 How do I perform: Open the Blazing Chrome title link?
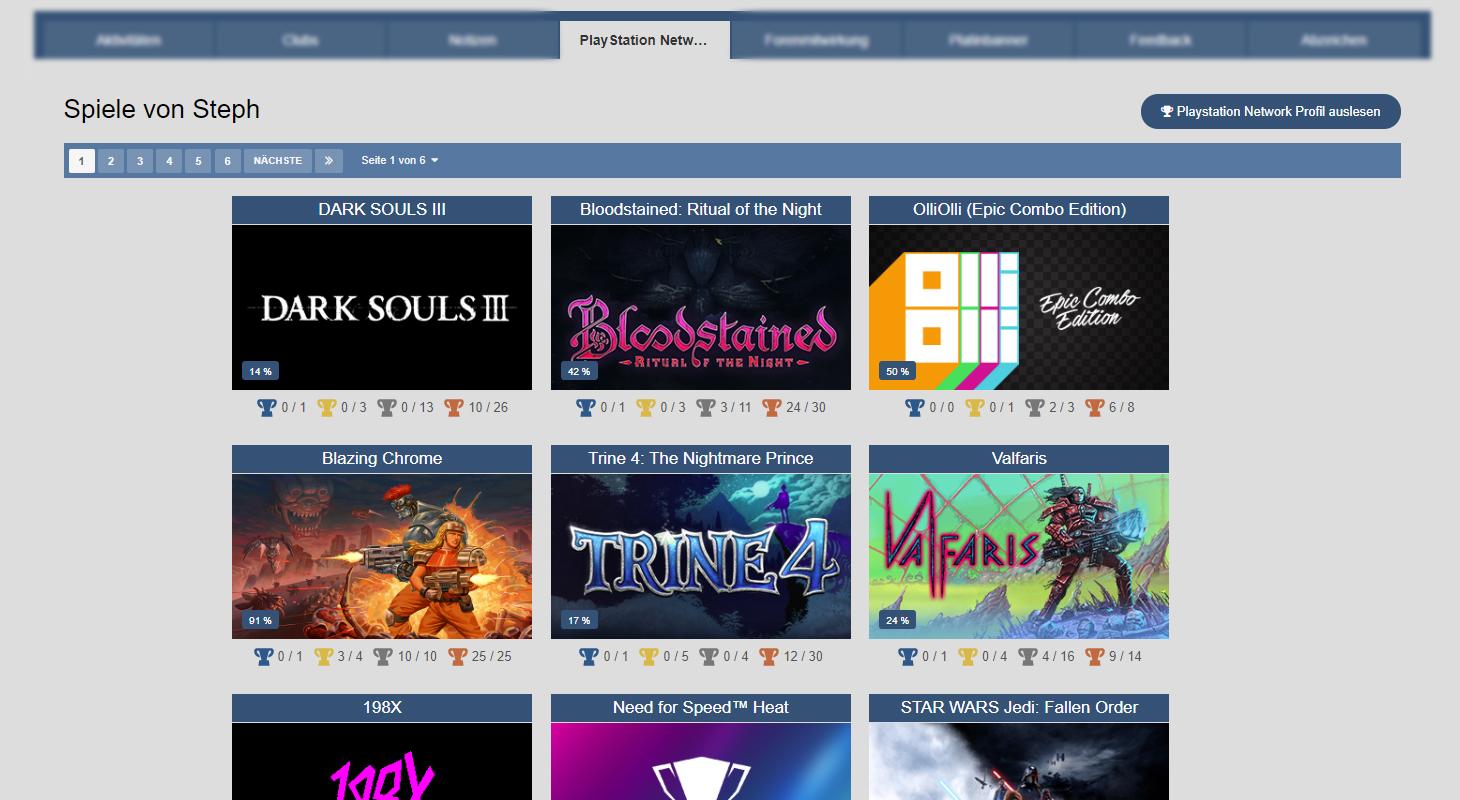382,458
